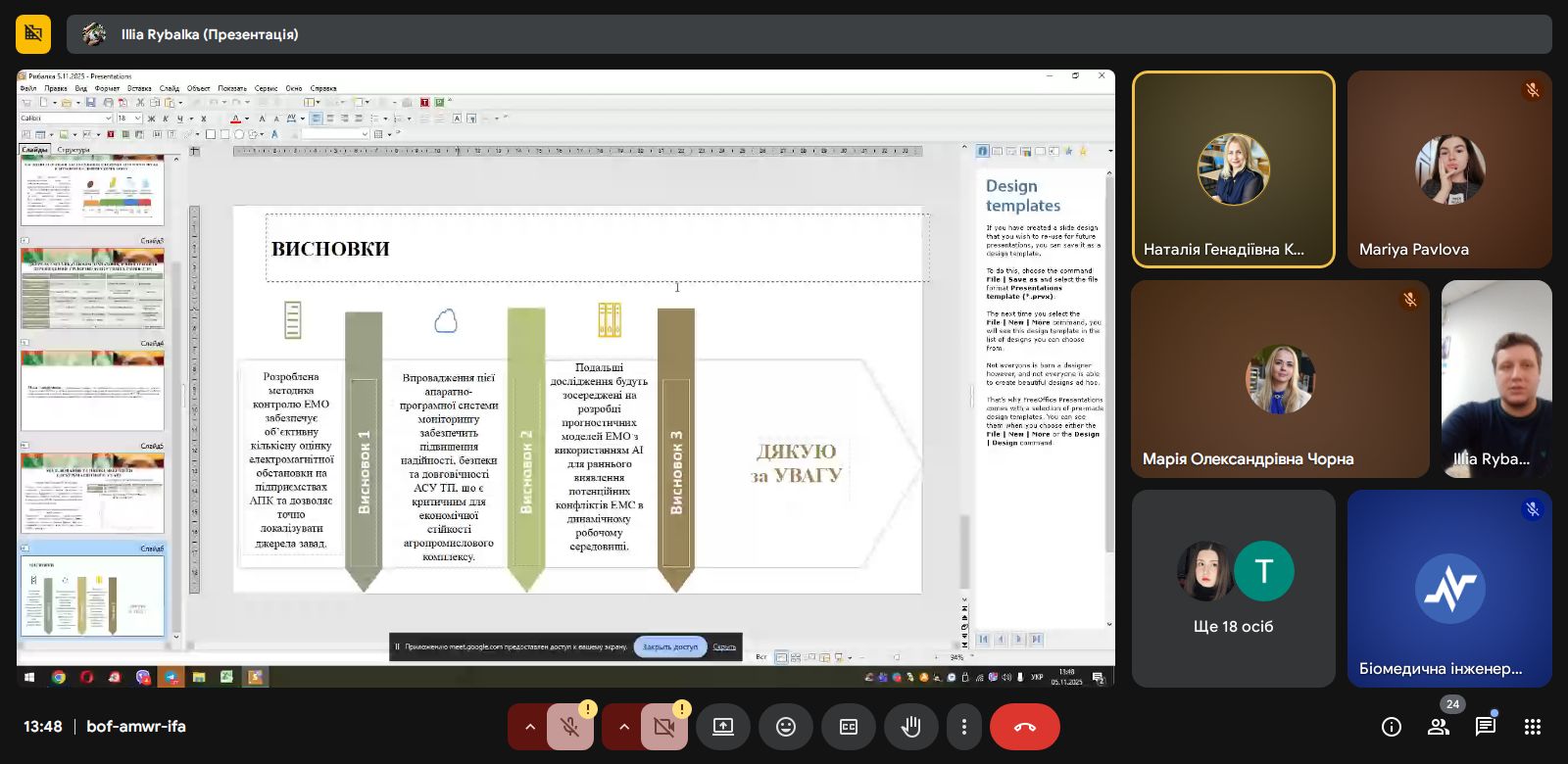
Task: Expand camera video settings chevron
Action: click(x=623, y=727)
